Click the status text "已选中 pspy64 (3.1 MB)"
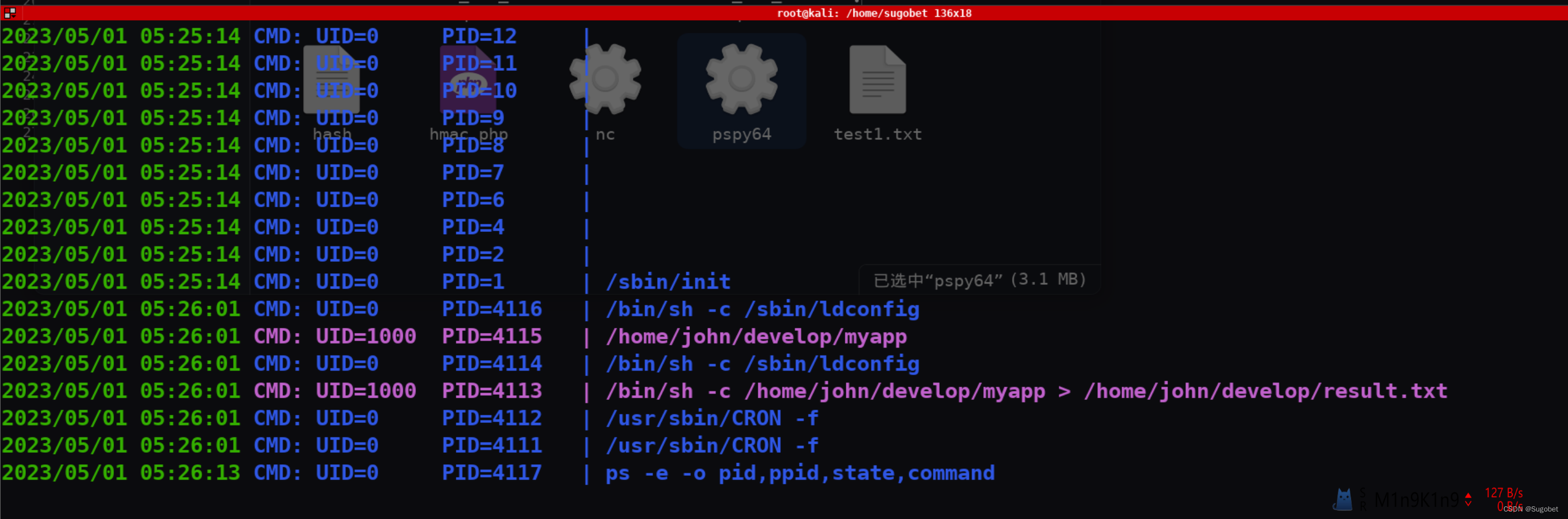Image resolution: width=1568 pixels, height=519 pixels. coord(980,280)
